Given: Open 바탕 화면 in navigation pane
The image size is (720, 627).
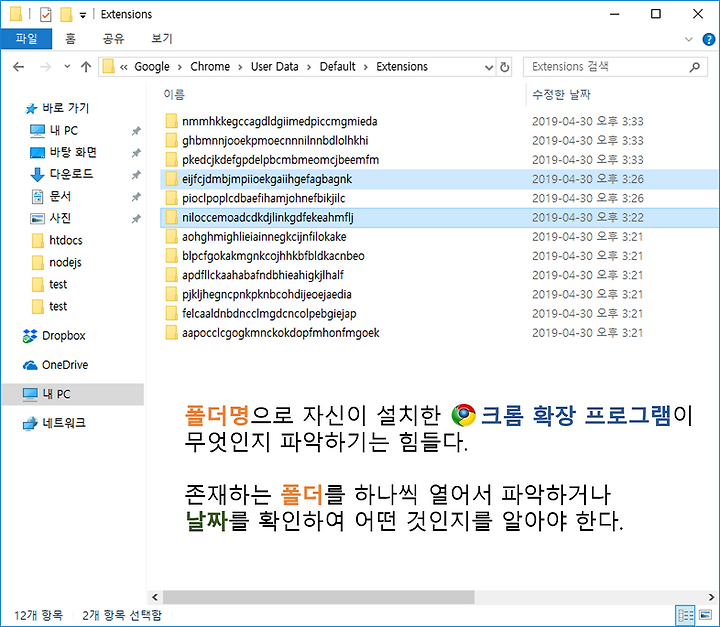Looking at the screenshot, I should pyautogui.click(x=73, y=152).
